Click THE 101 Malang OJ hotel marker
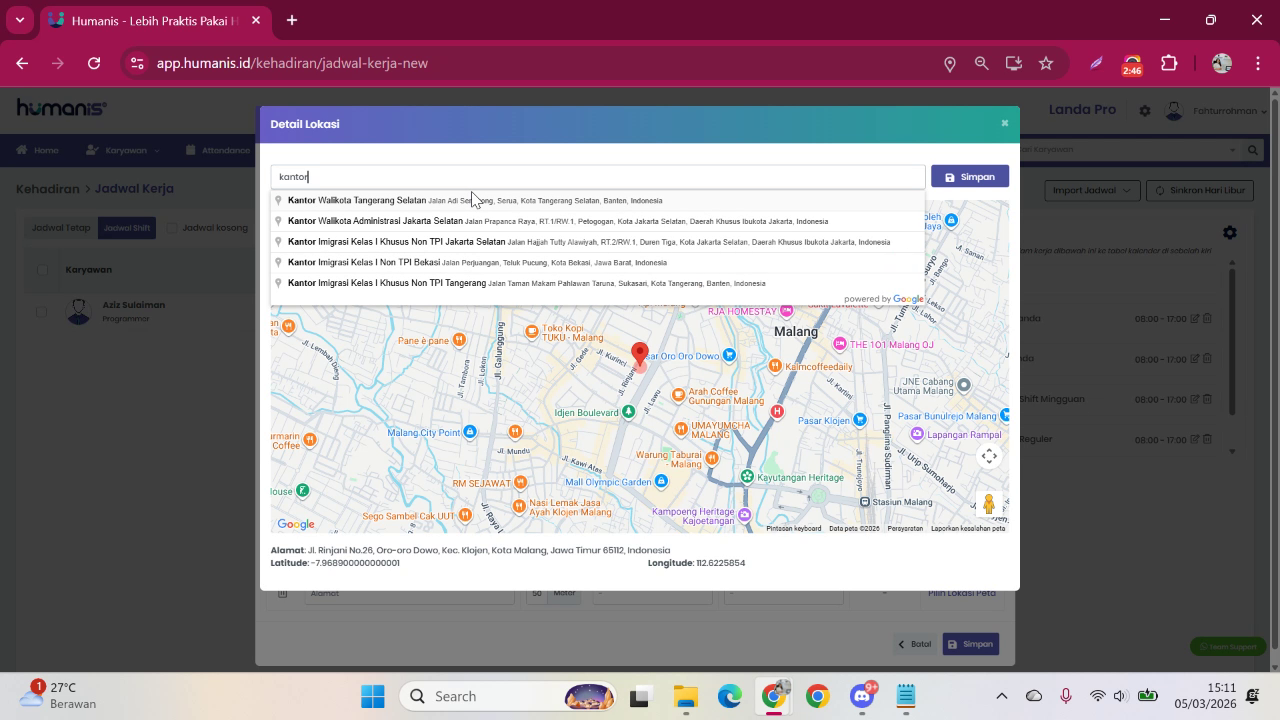 point(839,344)
